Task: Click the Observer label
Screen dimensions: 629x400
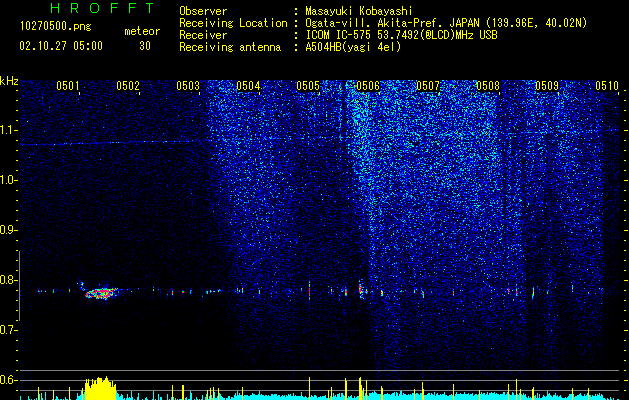Action: pos(203,11)
